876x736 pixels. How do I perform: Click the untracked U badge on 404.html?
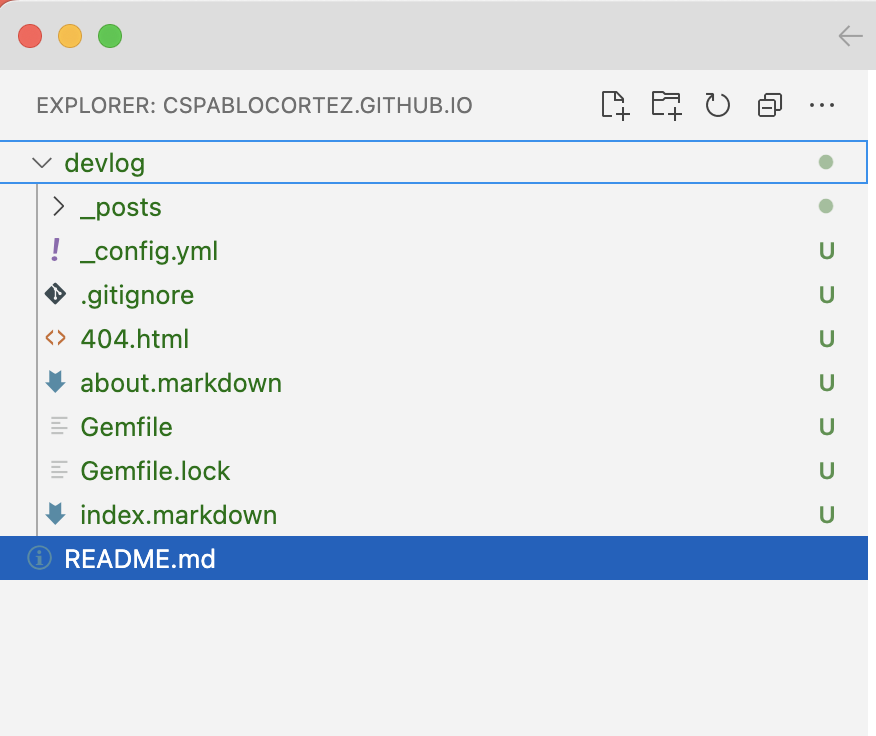pyautogui.click(x=827, y=339)
